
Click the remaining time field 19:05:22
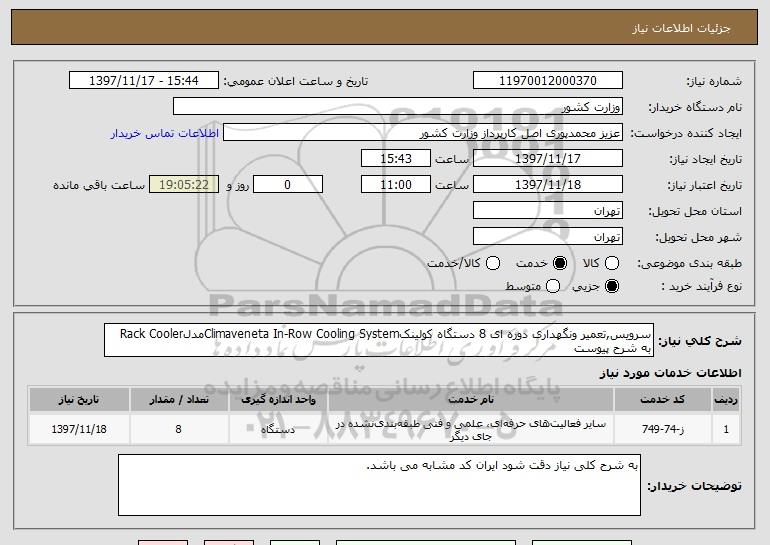184,185
